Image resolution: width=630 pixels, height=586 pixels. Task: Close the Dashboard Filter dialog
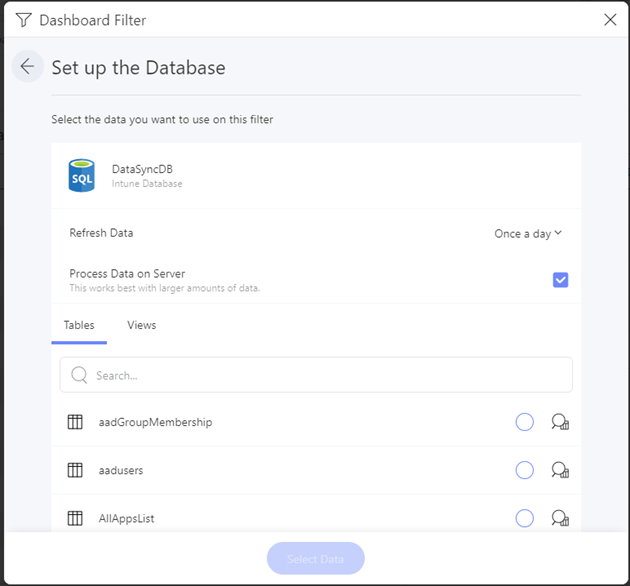pyautogui.click(x=610, y=19)
